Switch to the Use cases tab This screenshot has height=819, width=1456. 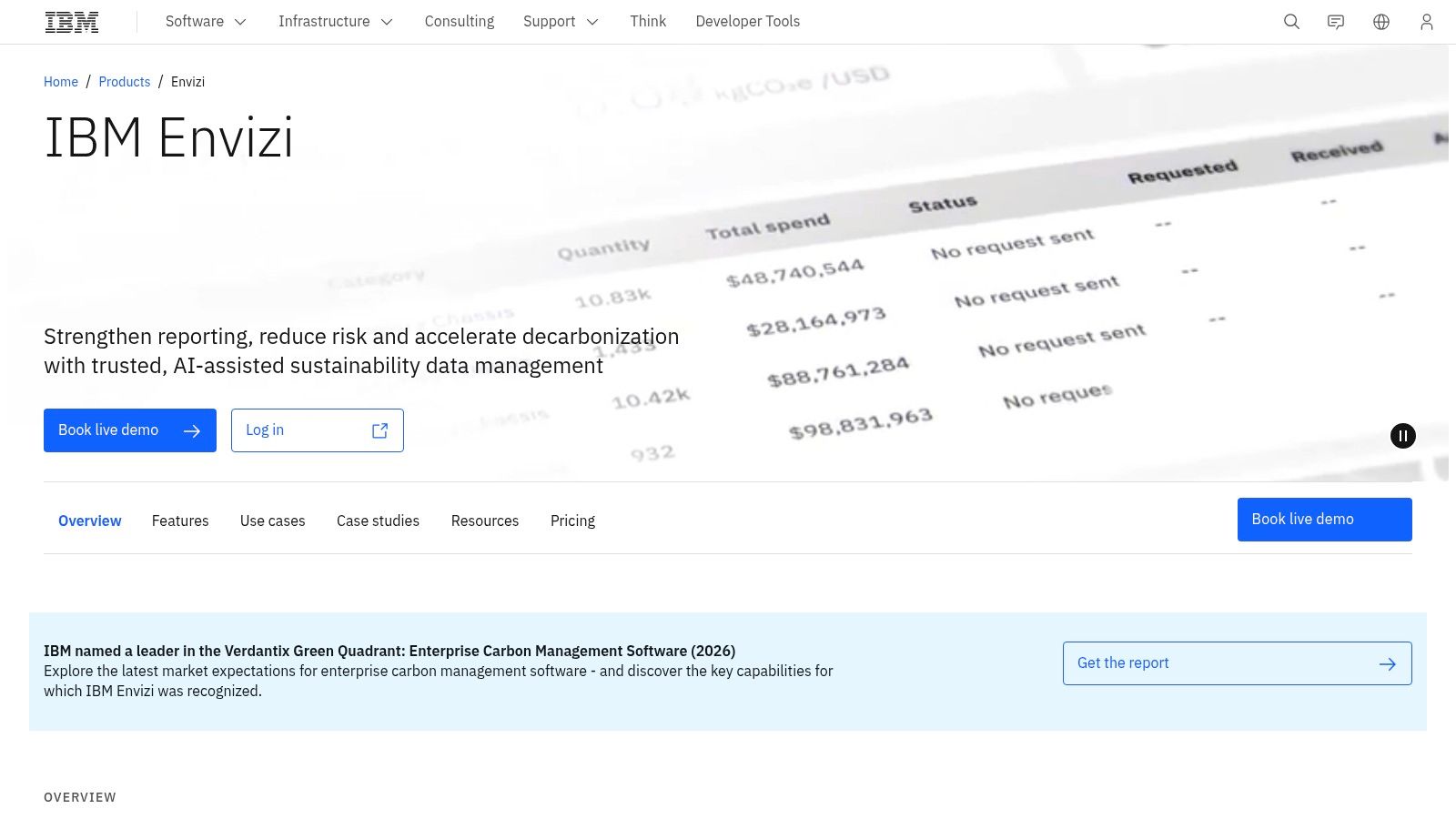tap(273, 521)
